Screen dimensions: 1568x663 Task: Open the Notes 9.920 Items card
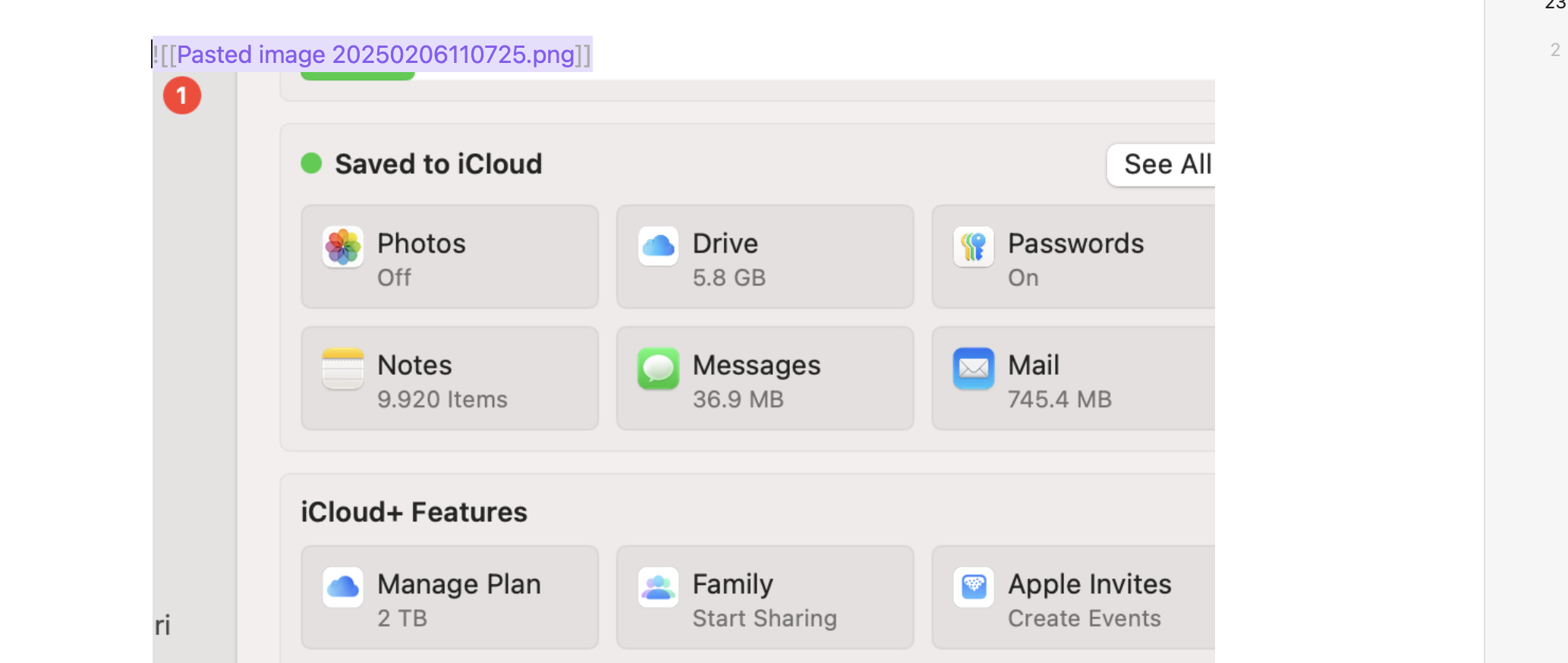point(450,379)
